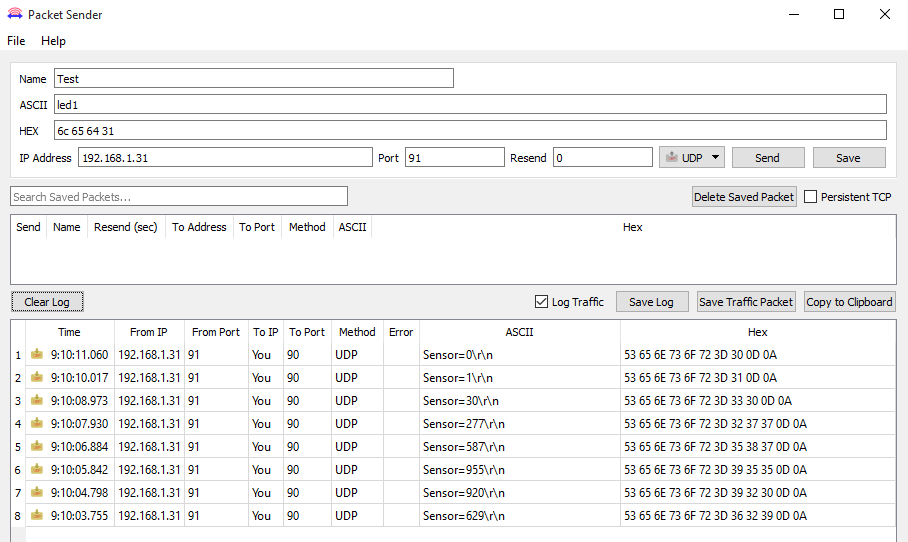The image size is (908, 542).
Task: Click the From Port column header
Action: [216, 332]
